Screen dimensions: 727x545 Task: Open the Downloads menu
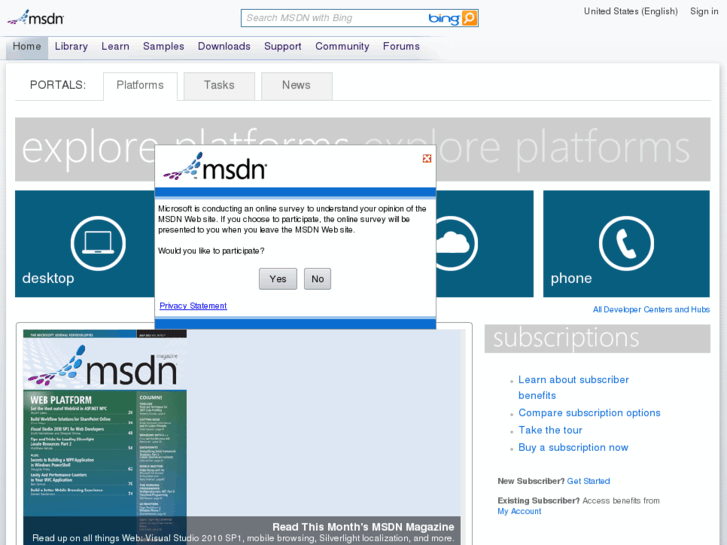224,46
